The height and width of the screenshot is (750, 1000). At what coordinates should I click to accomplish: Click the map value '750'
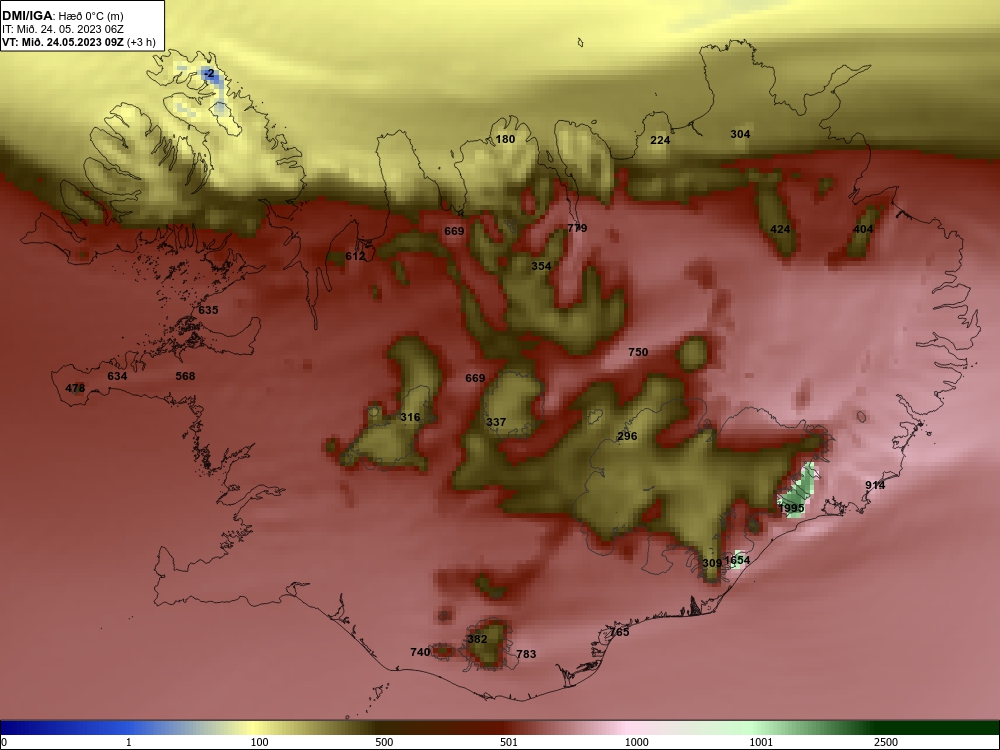tap(638, 352)
